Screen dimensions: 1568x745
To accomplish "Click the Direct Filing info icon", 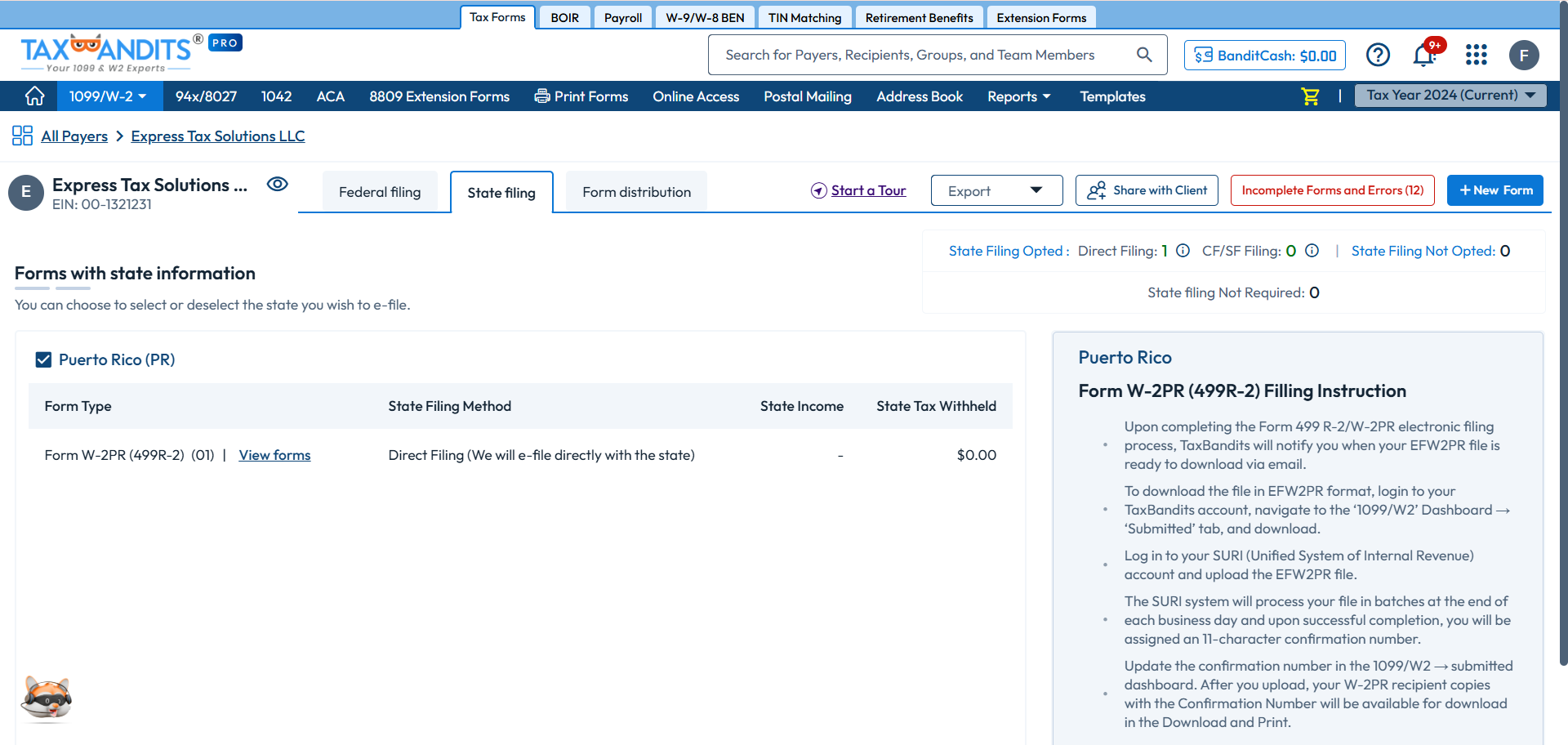I will click(x=1183, y=251).
